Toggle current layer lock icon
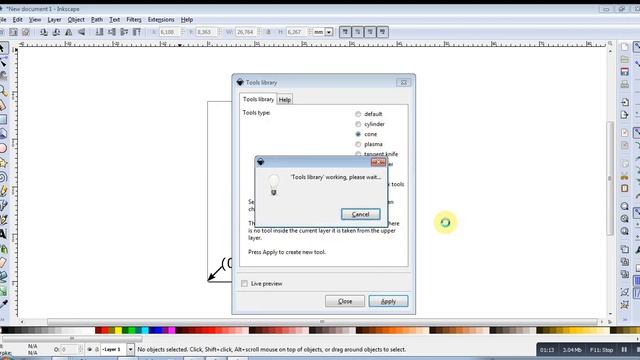The height and width of the screenshot is (360, 640). 97,349
